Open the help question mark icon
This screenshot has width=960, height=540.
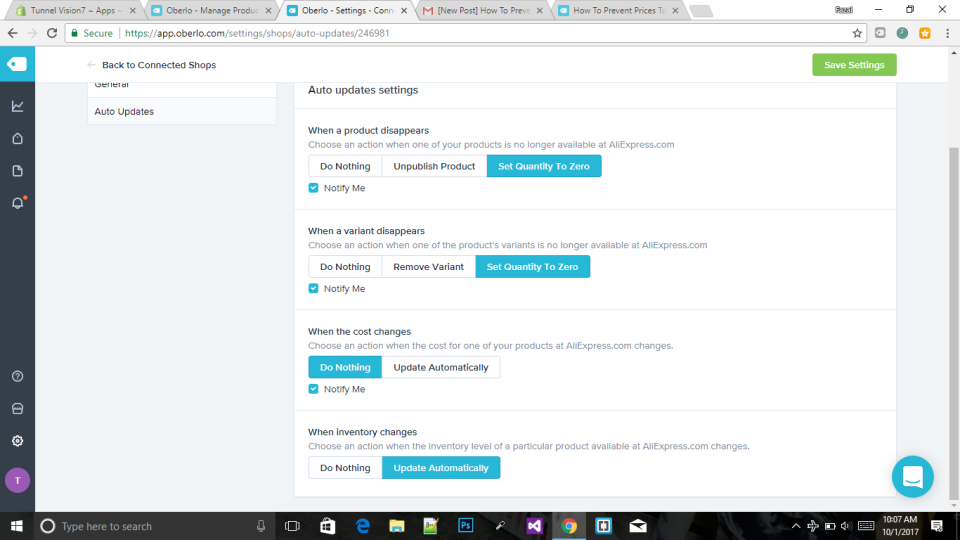tap(17, 376)
